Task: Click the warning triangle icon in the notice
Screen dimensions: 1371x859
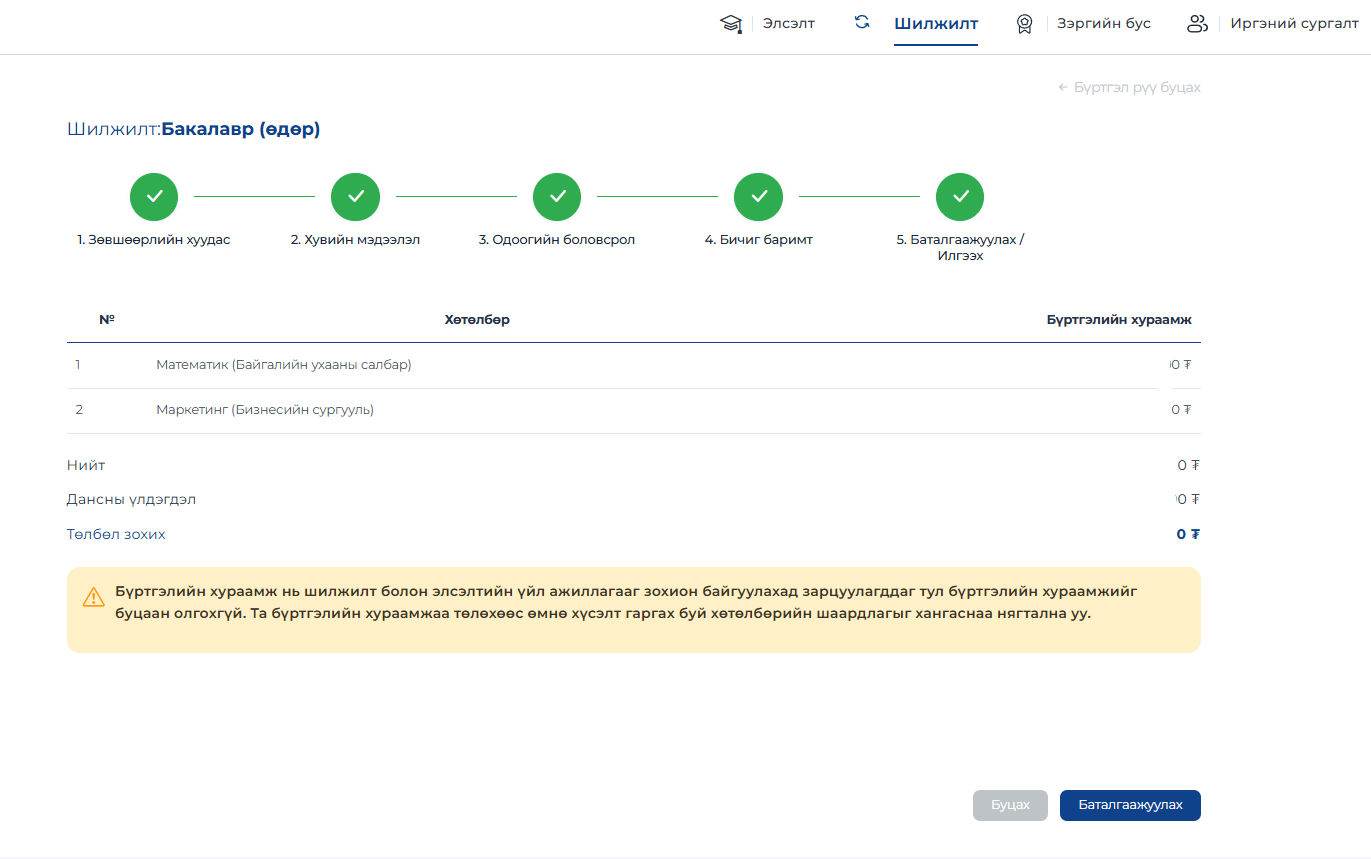Action: pos(93,597)
